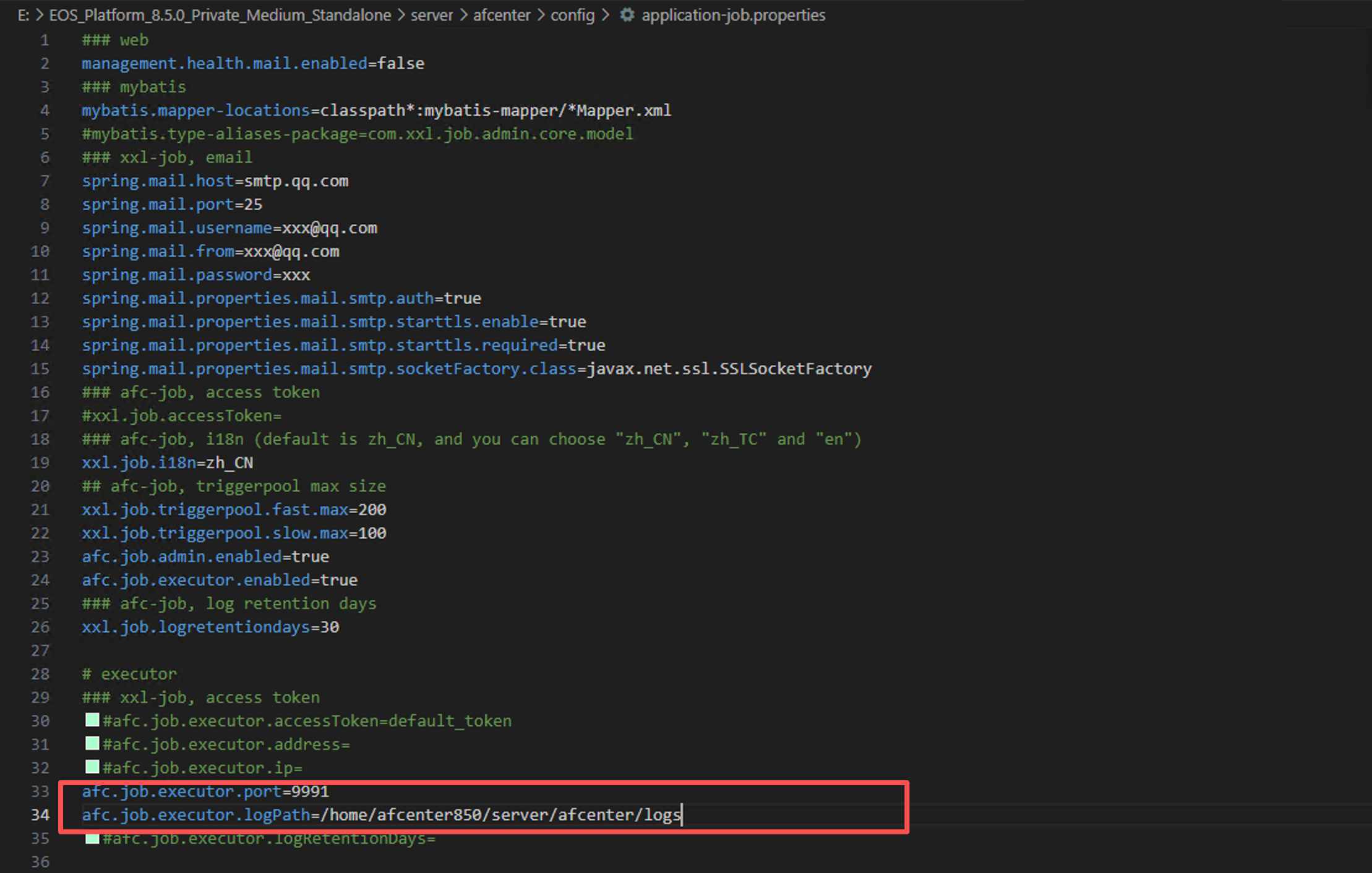The height and width of the screenshot is (873, 1372).
Task: Click line number 1 in gutter
Action: coord(45,40)
